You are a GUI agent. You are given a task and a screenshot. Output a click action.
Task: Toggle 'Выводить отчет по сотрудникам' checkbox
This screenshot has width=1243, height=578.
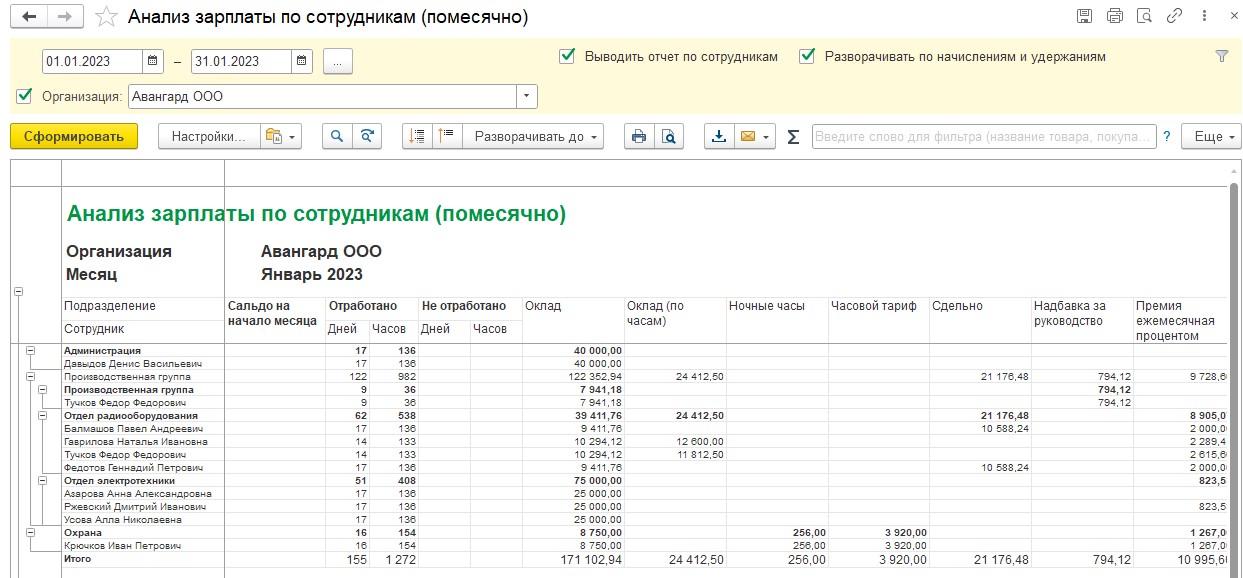[567, 57]
